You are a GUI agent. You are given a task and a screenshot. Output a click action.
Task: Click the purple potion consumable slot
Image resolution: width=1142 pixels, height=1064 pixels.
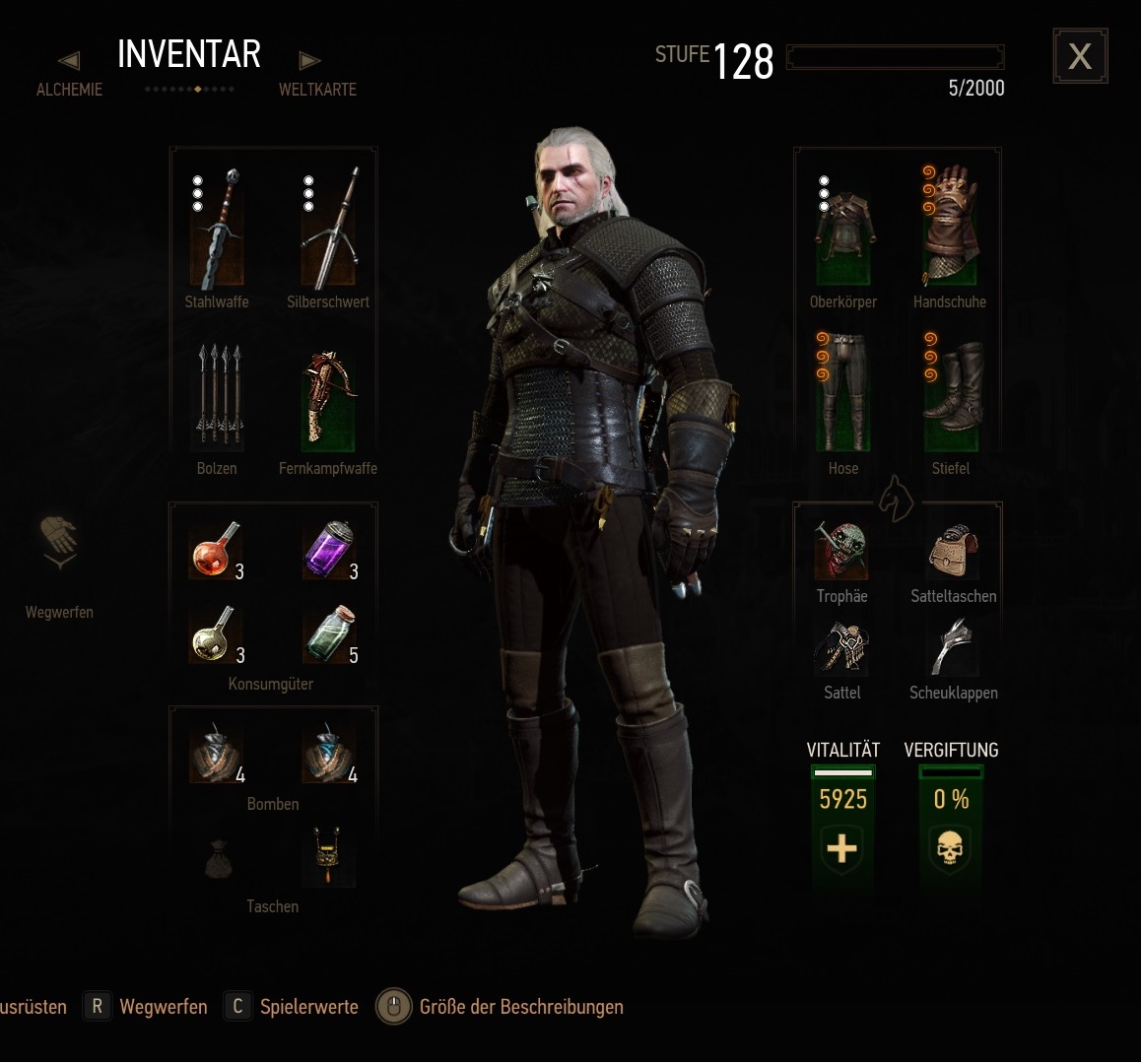click(x=330, y=551)
